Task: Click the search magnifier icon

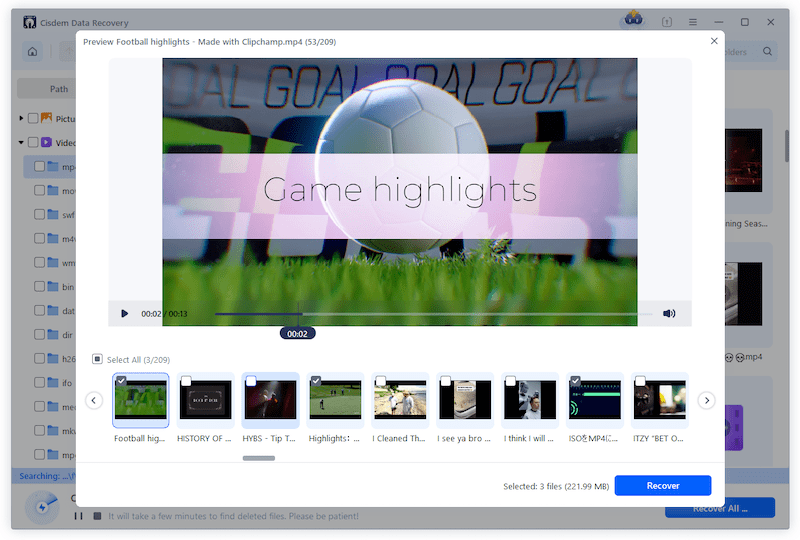Action: click(x=768, y=51)
